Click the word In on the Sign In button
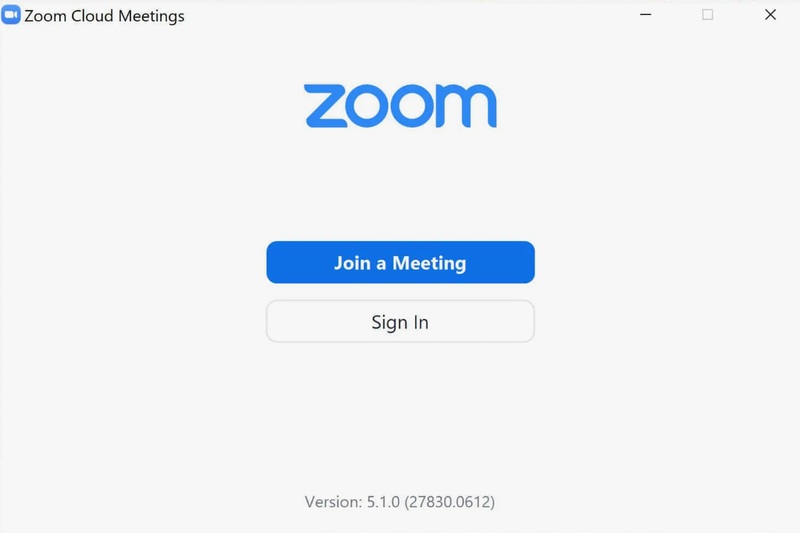Viewport: 800px width, 533px height. coord(421,322)
